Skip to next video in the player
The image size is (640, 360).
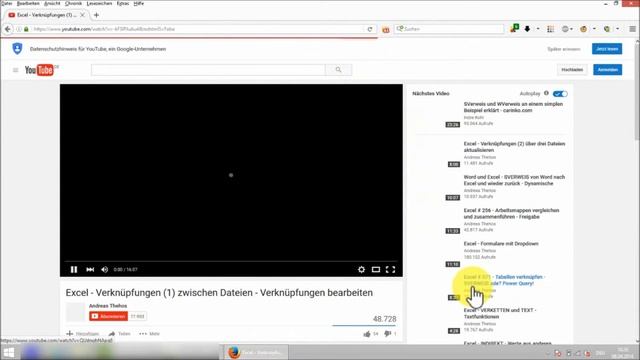click(x=90, y=269)
